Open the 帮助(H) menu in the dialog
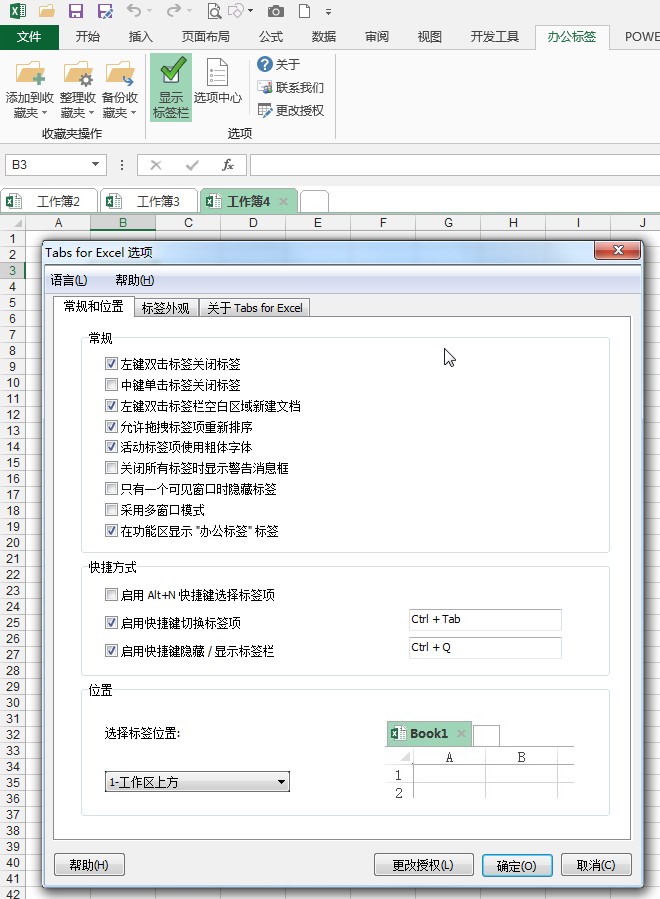 click(135, 280)
